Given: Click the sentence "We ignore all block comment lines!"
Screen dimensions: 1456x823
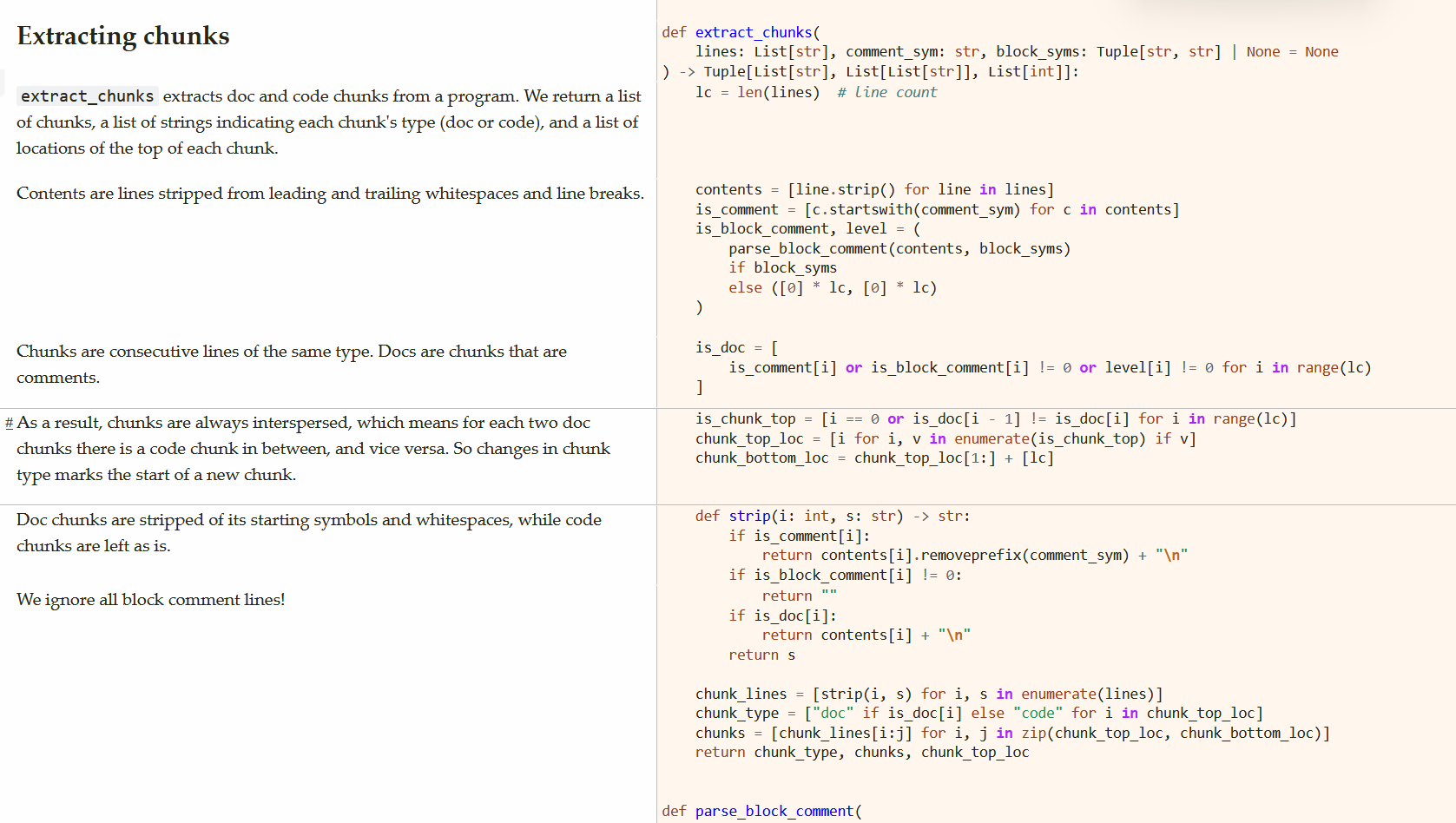Looking at the screenshot, I should click(151, 600).
